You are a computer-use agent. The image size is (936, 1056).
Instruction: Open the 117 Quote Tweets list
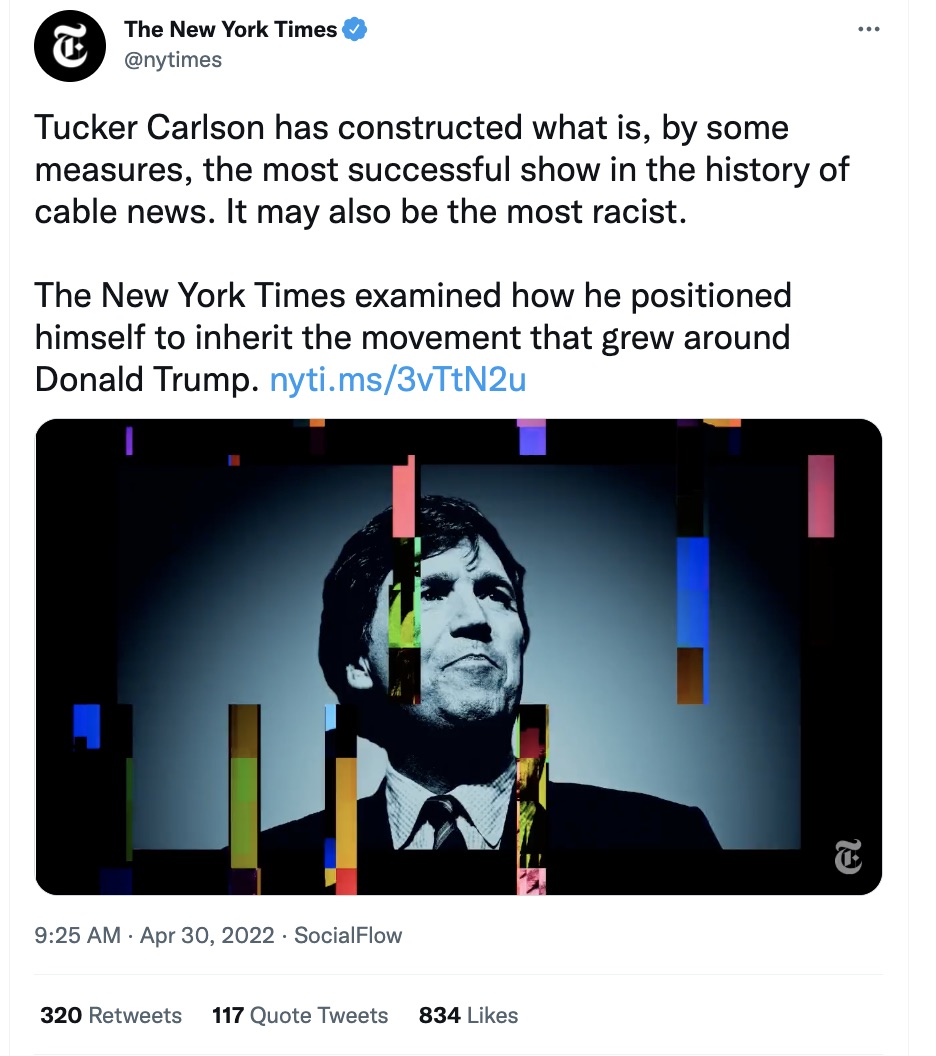(x=300, y=1016)
